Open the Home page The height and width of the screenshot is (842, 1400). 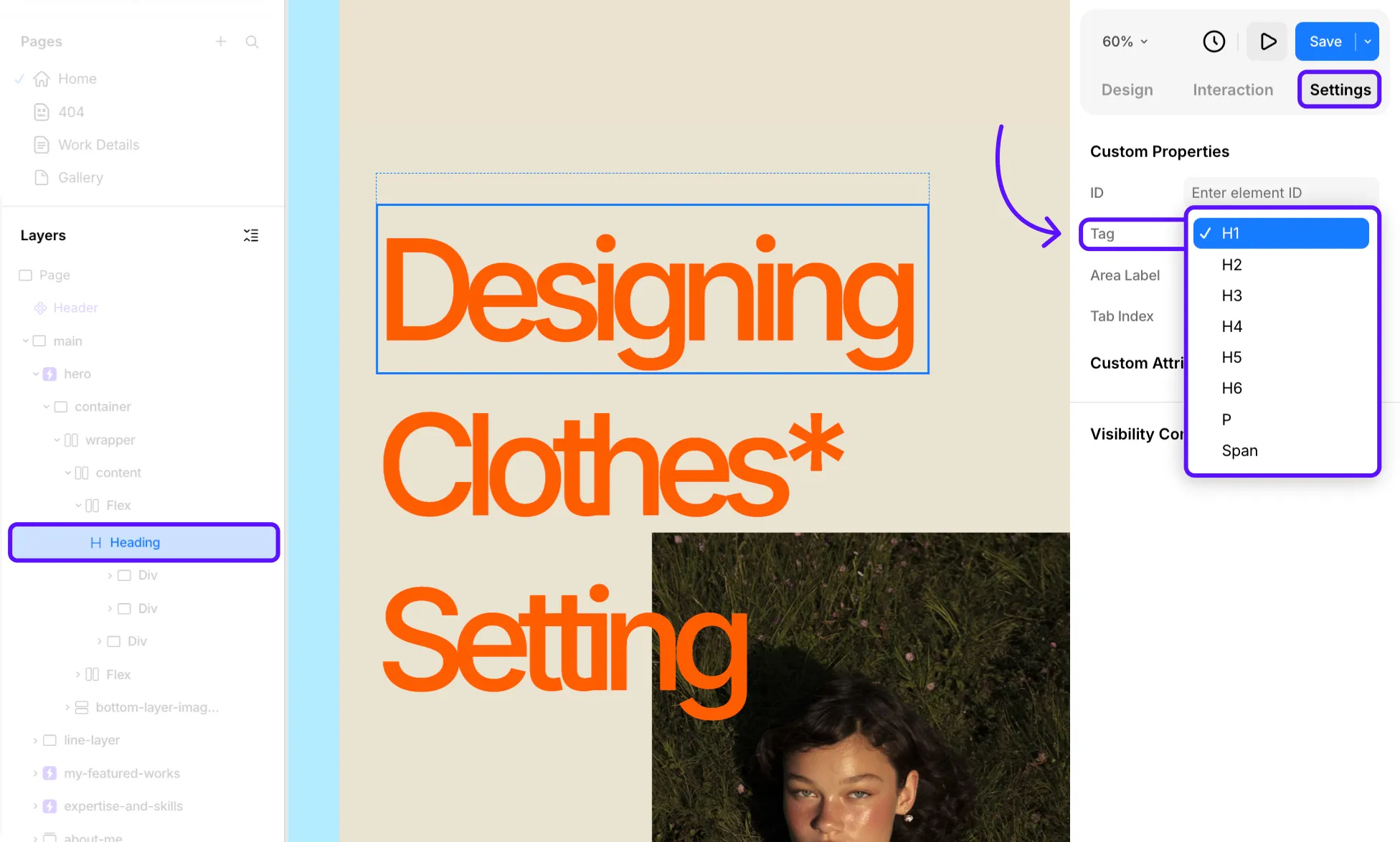77,79
